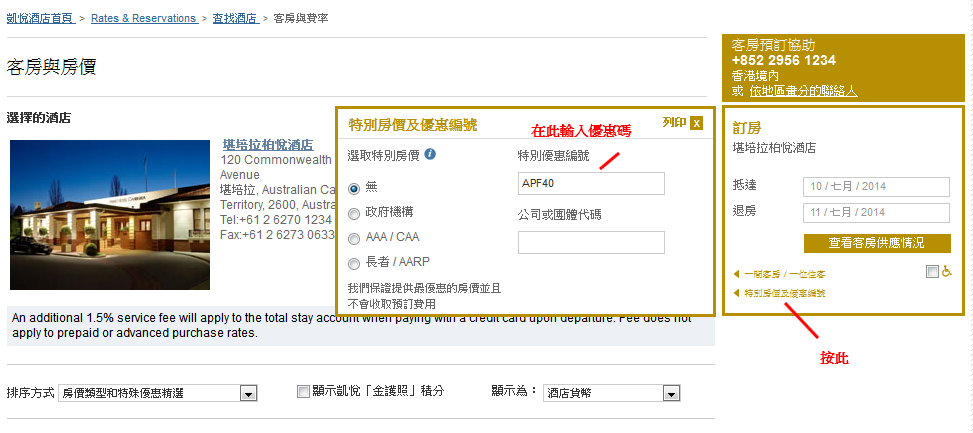Go to 凱悅酒店首頁 breadcrumb
Viewport: 973px width, 433px height.
click(x=40, y=18)
